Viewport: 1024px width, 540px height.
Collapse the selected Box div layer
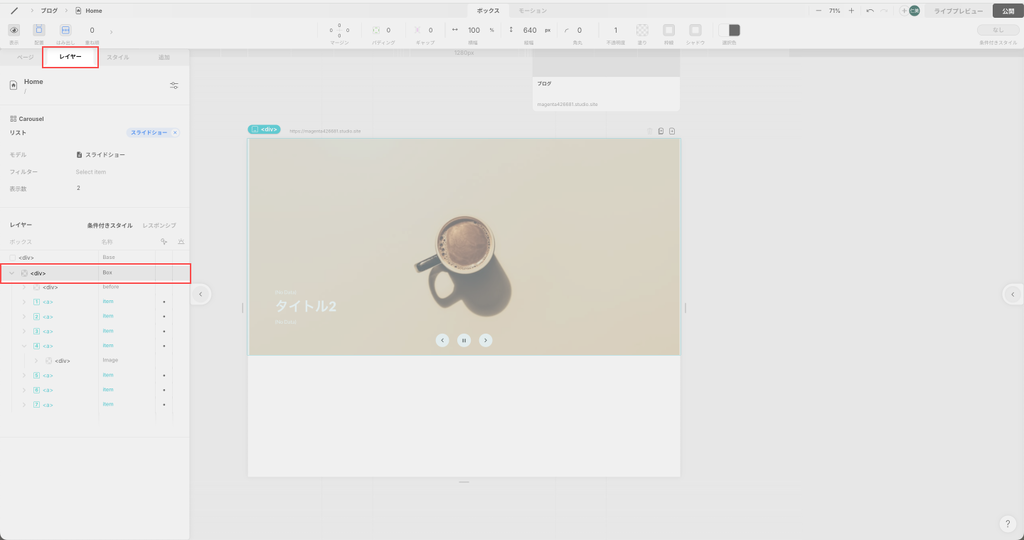coord(12,273)
